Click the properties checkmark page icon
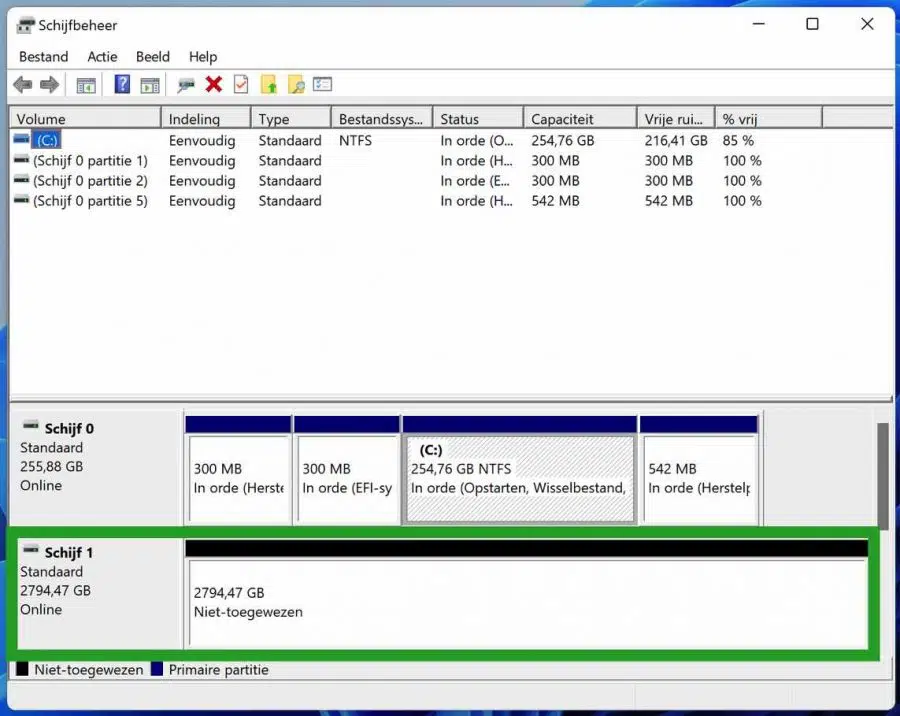This screenshot has height=716, width=900. [x=241, y=84]
